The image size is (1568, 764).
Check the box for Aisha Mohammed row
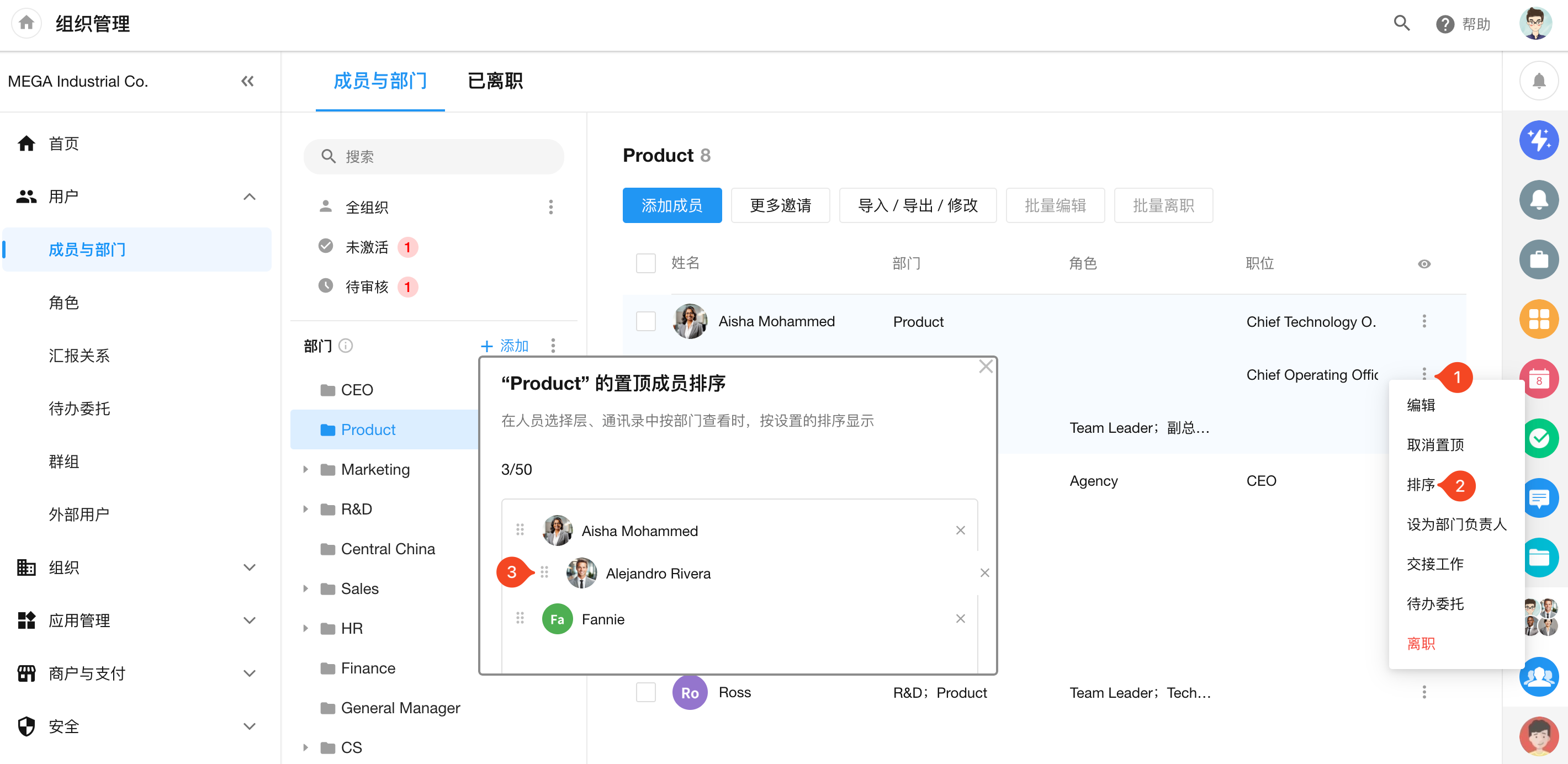click(x=645, y=321)
